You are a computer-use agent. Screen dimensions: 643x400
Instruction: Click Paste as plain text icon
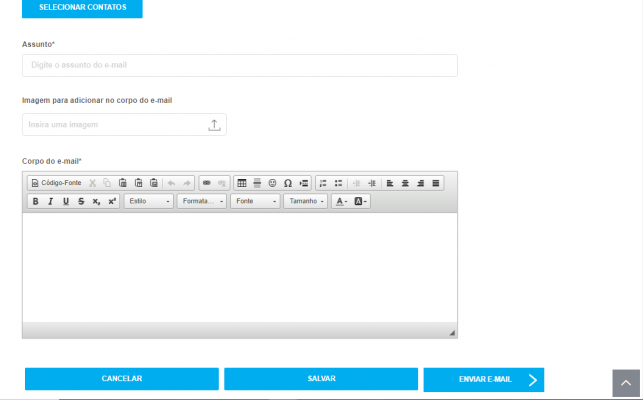[x=139, y=183]
